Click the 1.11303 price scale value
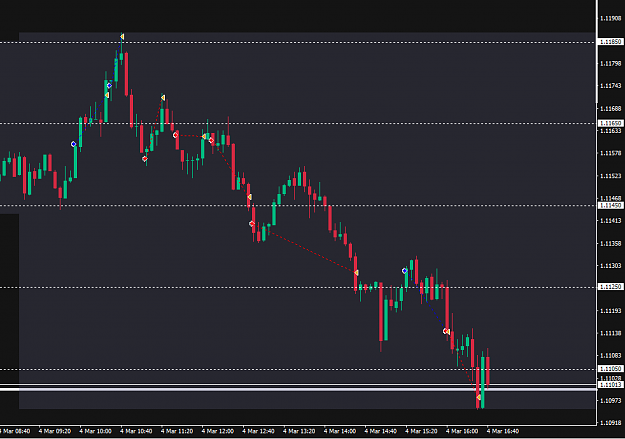The image size is (625, 439). click(x=611, y=266)
